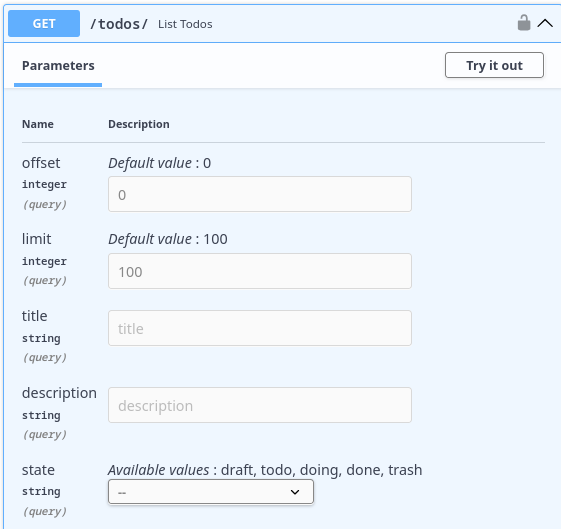The width and height of the screenshot is (561, 529).
Task: Select the List Todos summary text
Action: click(185, 24)
